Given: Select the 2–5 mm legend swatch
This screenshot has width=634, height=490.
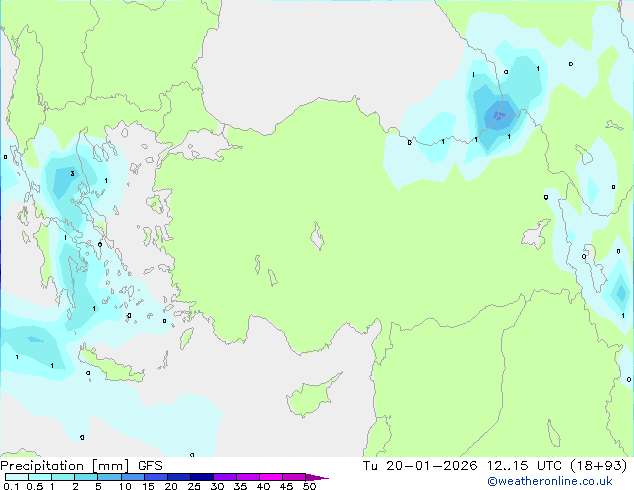Looking at the screenshot, I should [x=86, y=477].
